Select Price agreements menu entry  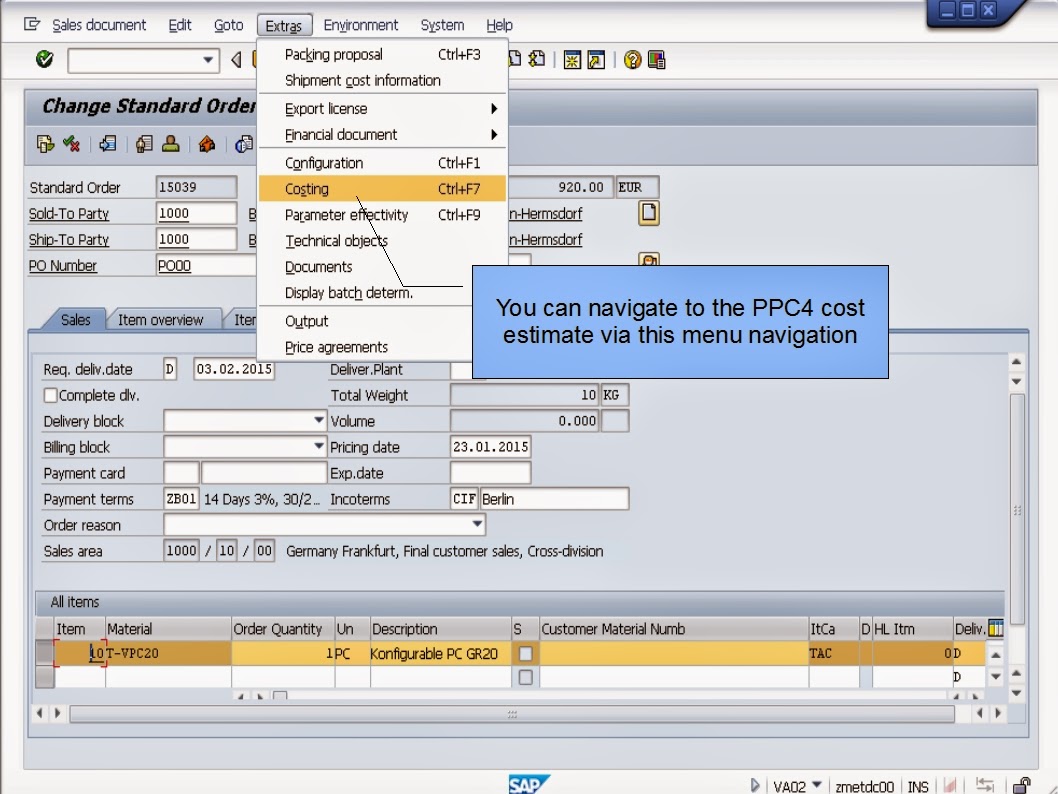[365, 347]
